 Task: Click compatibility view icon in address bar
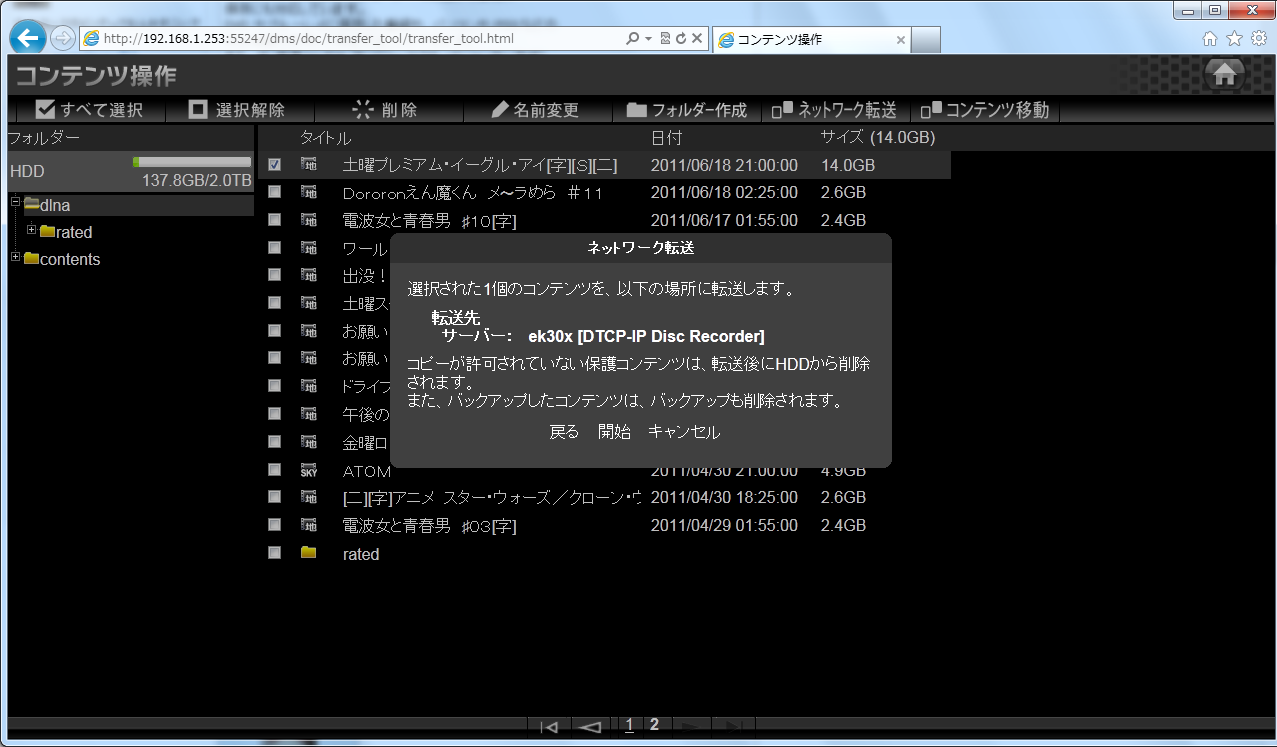665,39
